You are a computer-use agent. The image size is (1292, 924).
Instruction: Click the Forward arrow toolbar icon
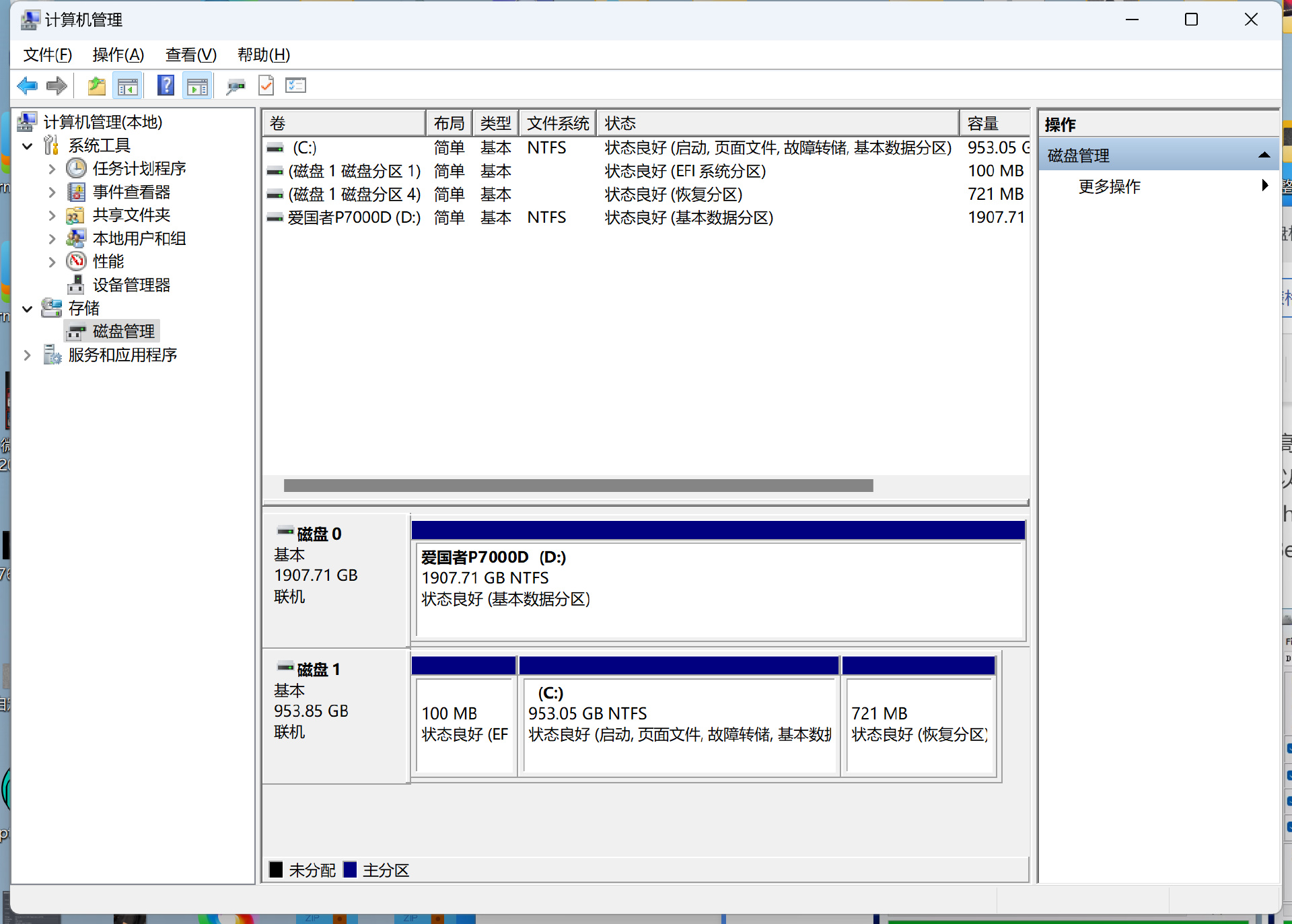57,85
